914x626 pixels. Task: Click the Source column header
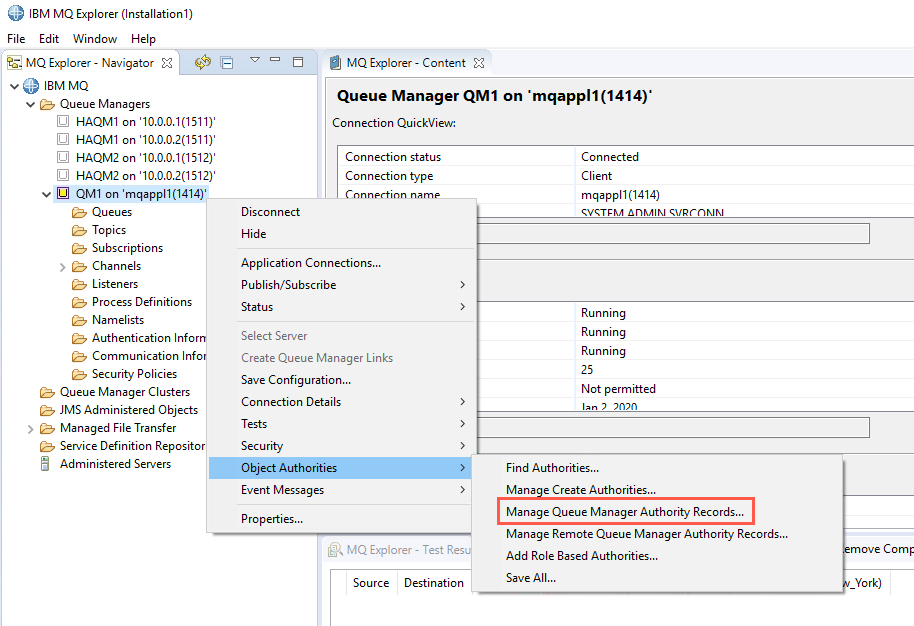371,583
